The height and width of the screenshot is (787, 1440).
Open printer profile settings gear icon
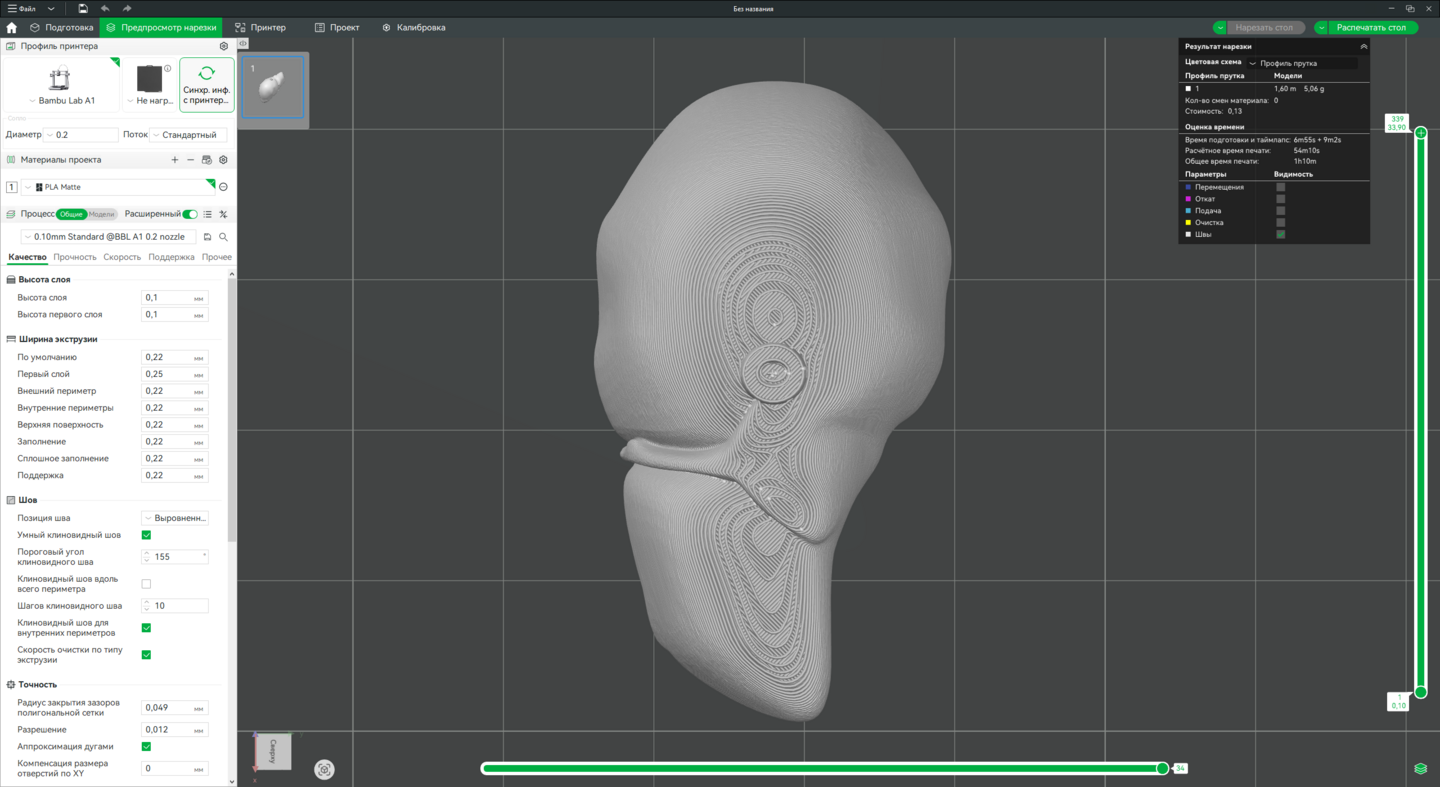pyautogui.click(x=223, y=46)
